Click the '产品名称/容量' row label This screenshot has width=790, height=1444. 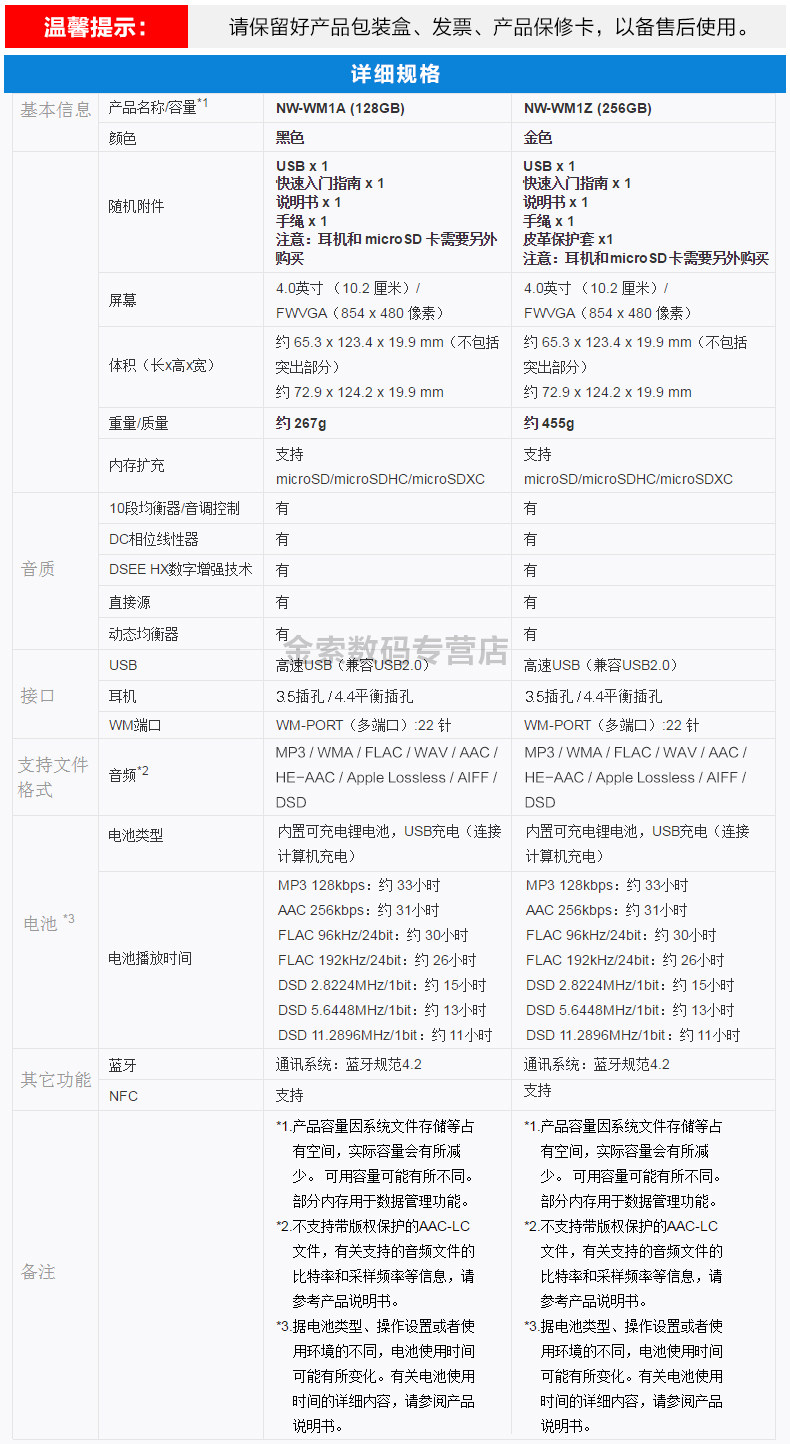tap(159, 107)
